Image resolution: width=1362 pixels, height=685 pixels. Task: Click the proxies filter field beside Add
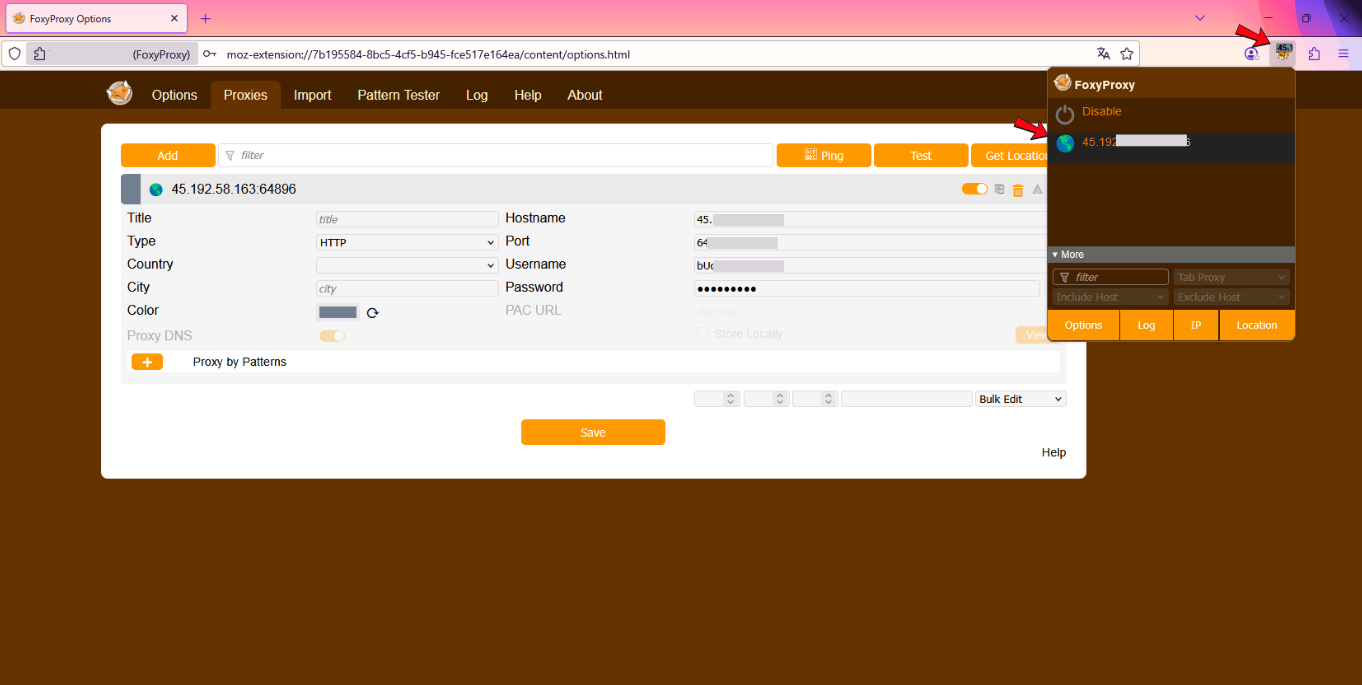(496, 156)
